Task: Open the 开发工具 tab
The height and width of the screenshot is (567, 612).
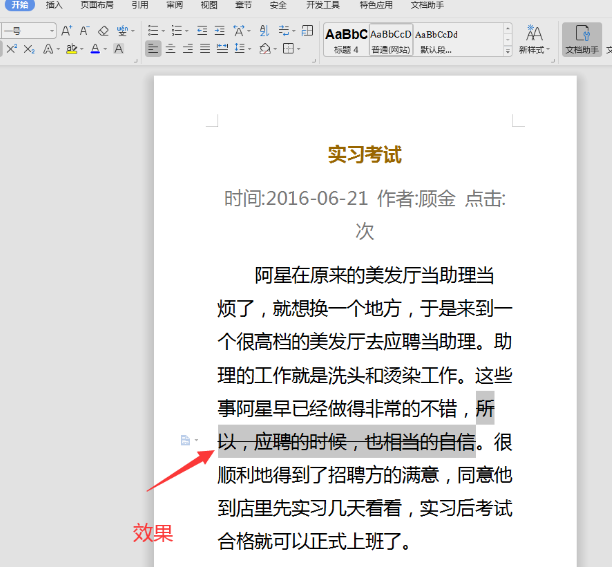Action: click(x=323, y=5)
